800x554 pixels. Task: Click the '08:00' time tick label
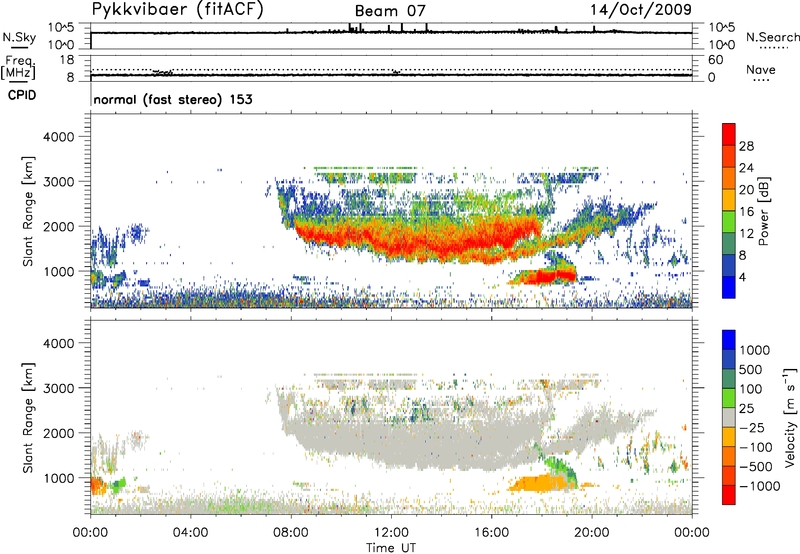pyautogui.click(x=291, y=533)
